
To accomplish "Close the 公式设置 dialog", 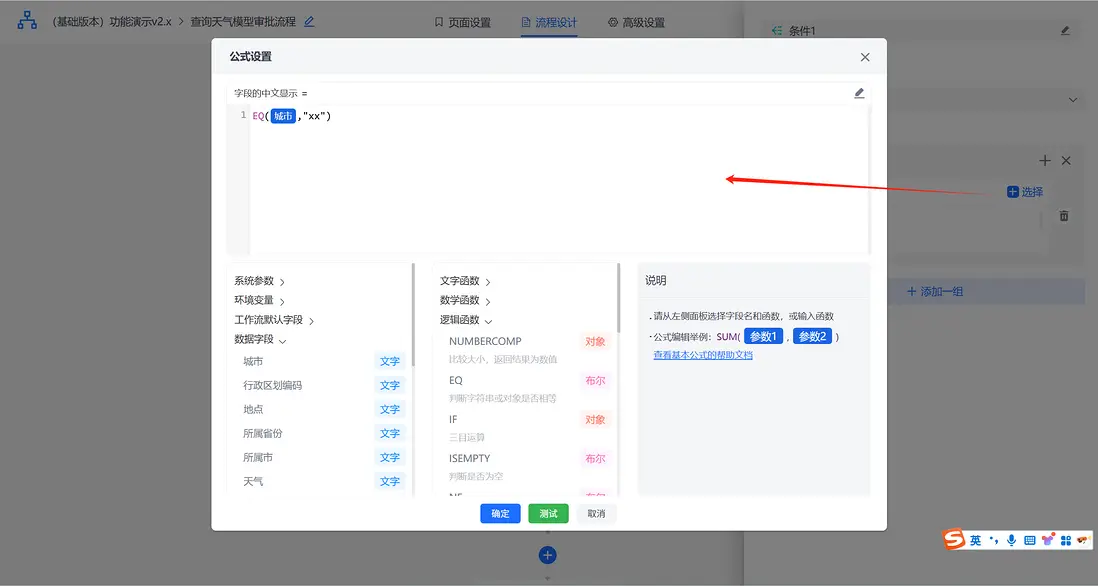I will click(865, 57).
